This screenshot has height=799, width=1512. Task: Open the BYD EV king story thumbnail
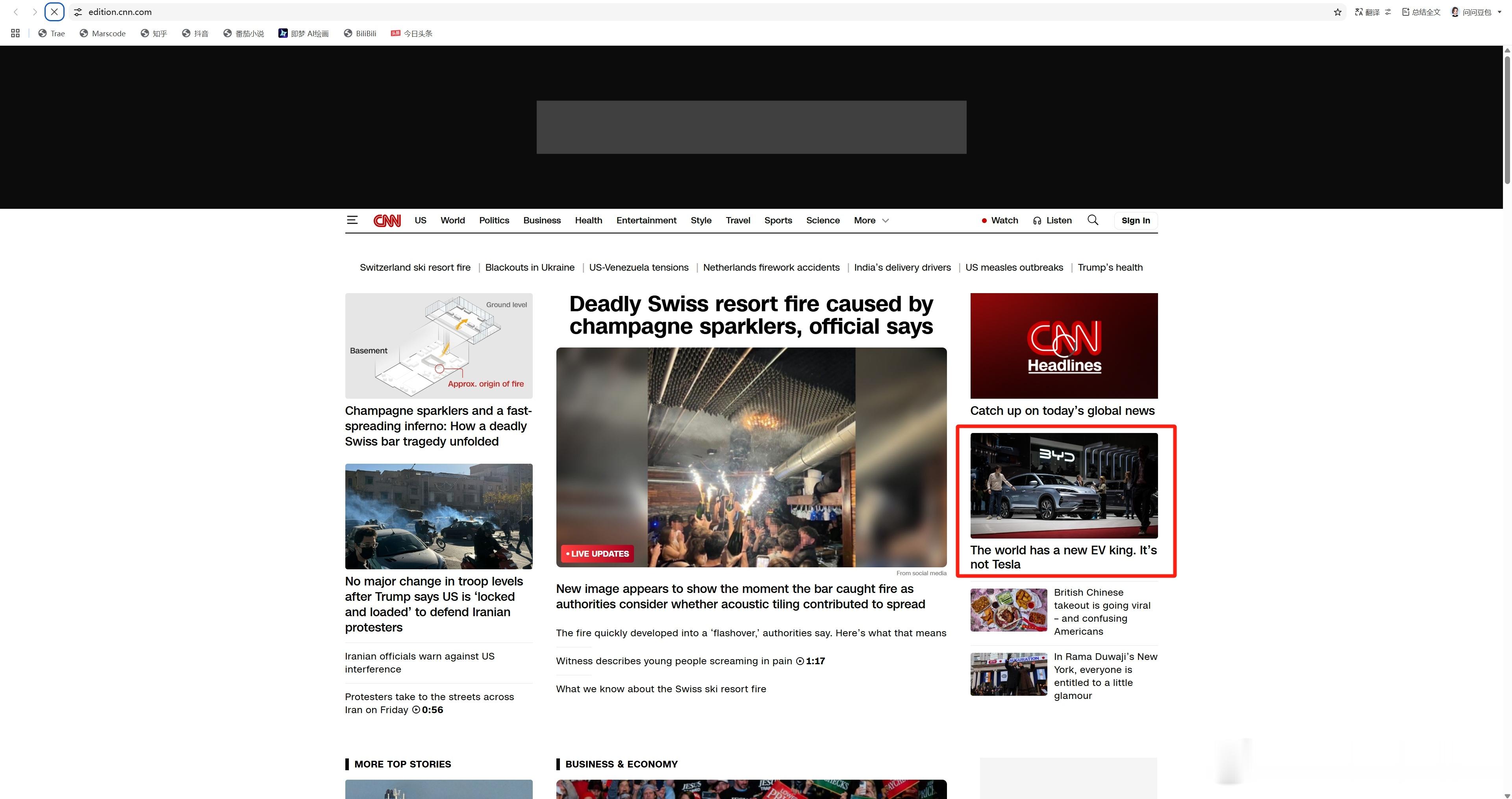[1064, 485]
